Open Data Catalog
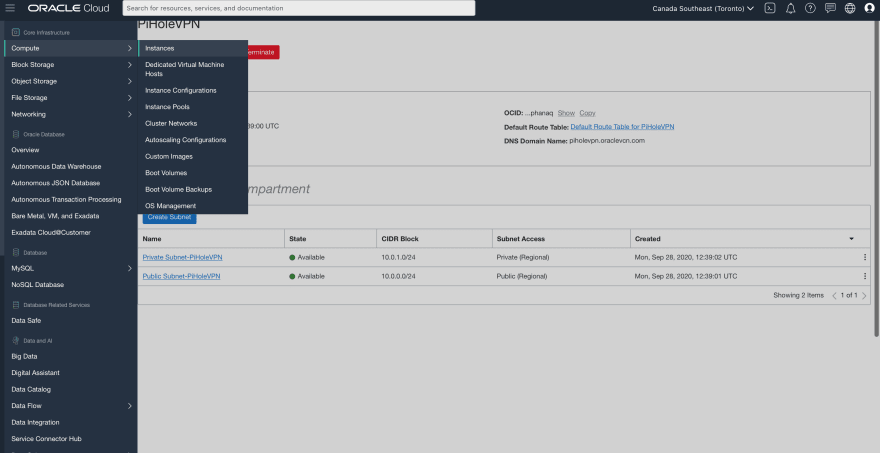This screenshot has width=880, height=453. coord(31,389)
